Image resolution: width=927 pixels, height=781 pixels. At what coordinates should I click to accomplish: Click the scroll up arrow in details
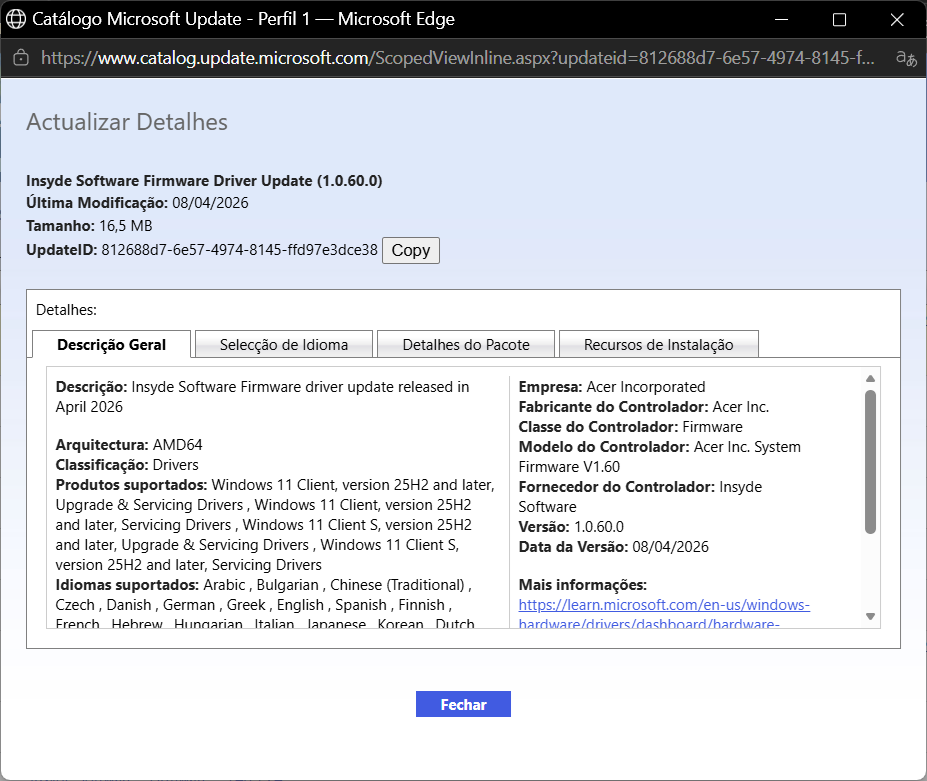pos(870,378)
